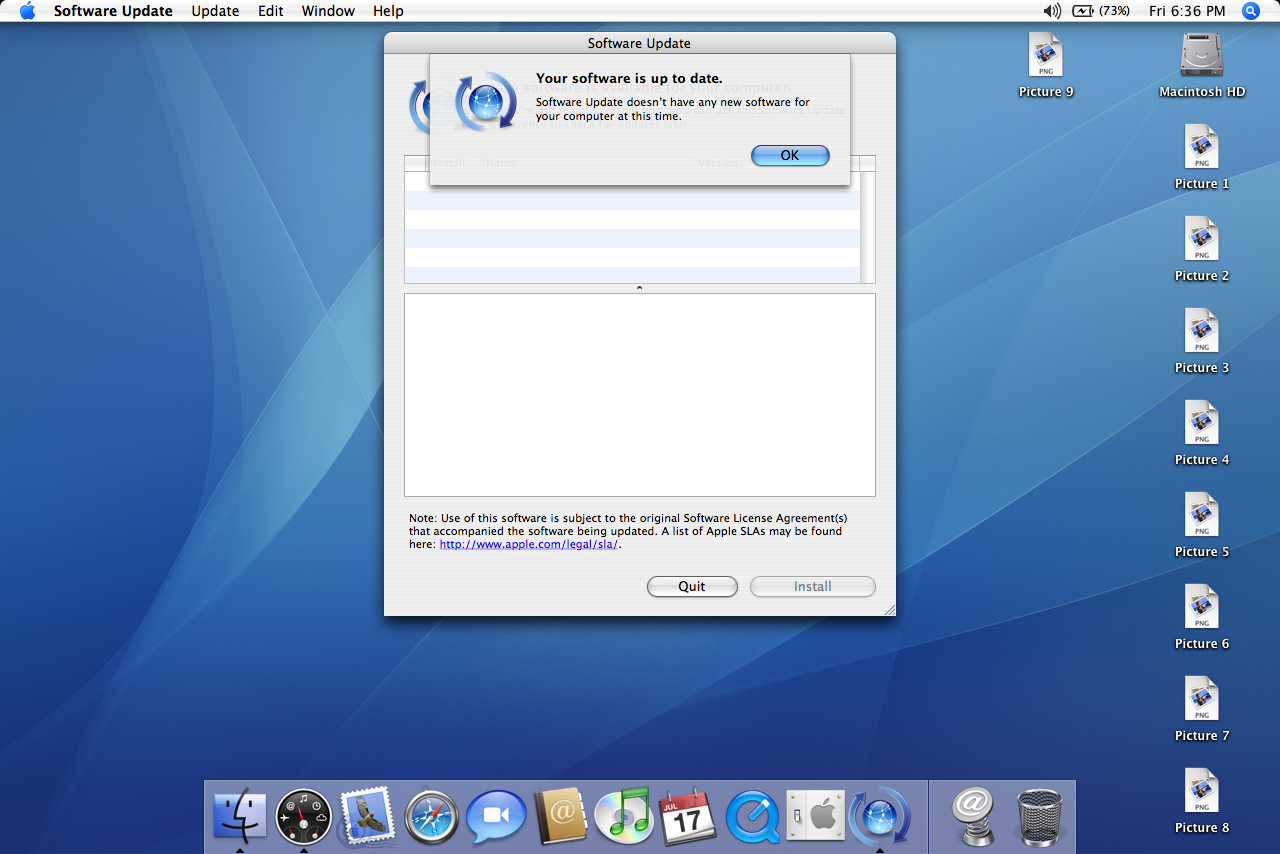Open Safari from the Dock
Screen dimensions: 1280x854
pyautogui.click(x=432, y=816)
